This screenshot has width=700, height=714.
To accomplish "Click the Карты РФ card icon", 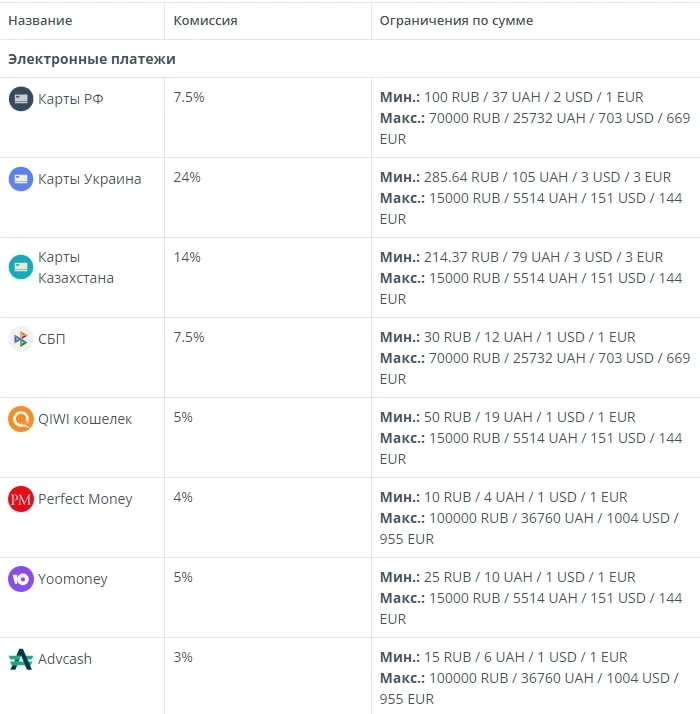I will pos(21,99).
